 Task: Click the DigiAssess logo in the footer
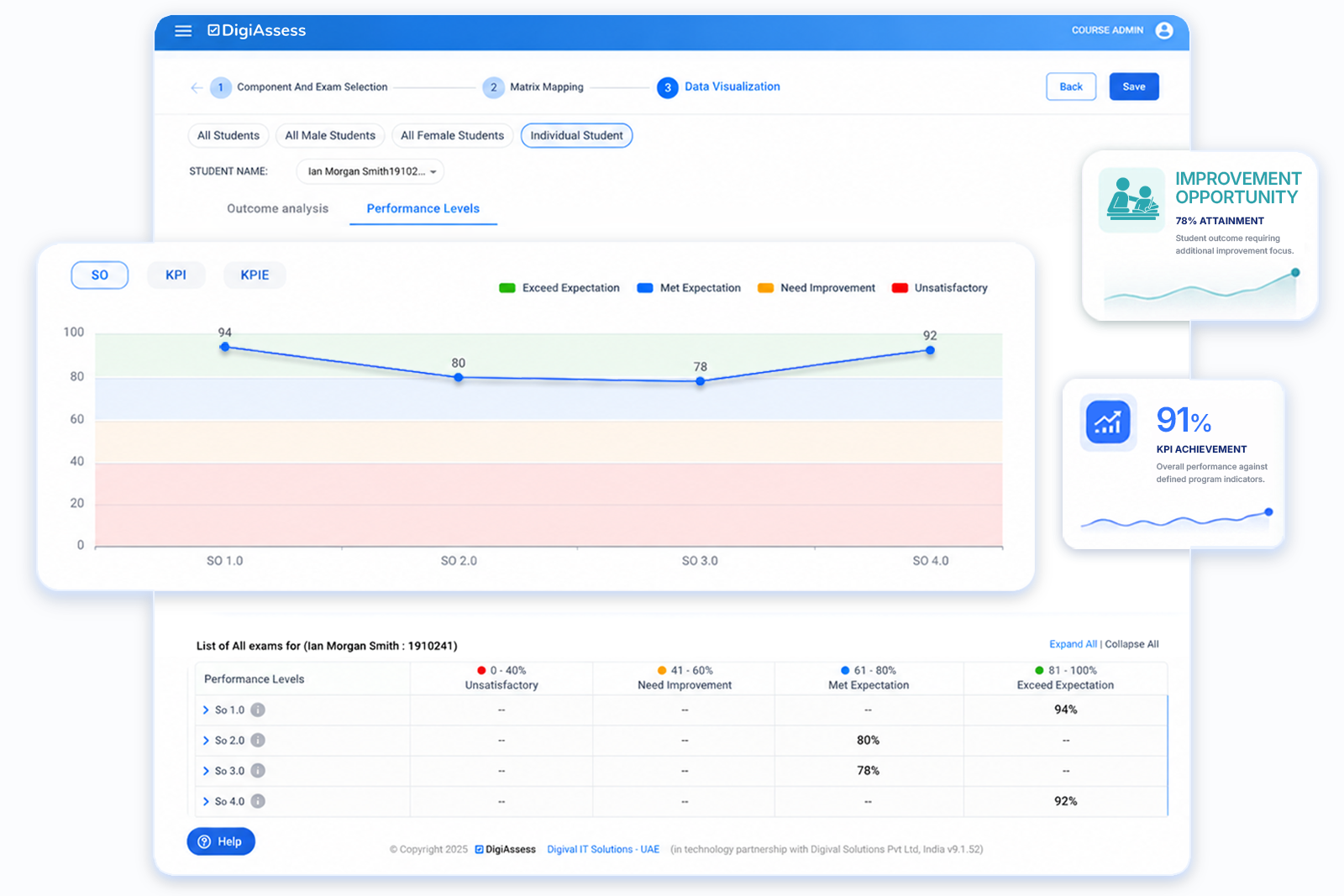point(505,850)
